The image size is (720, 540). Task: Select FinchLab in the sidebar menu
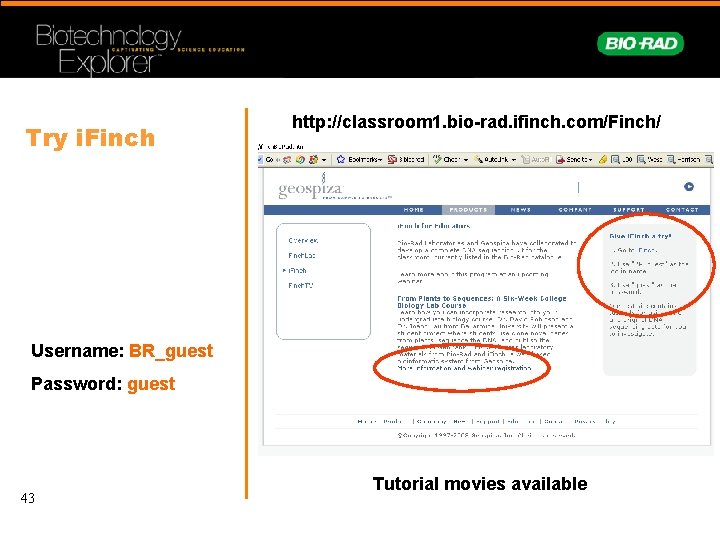pos(302,255)
